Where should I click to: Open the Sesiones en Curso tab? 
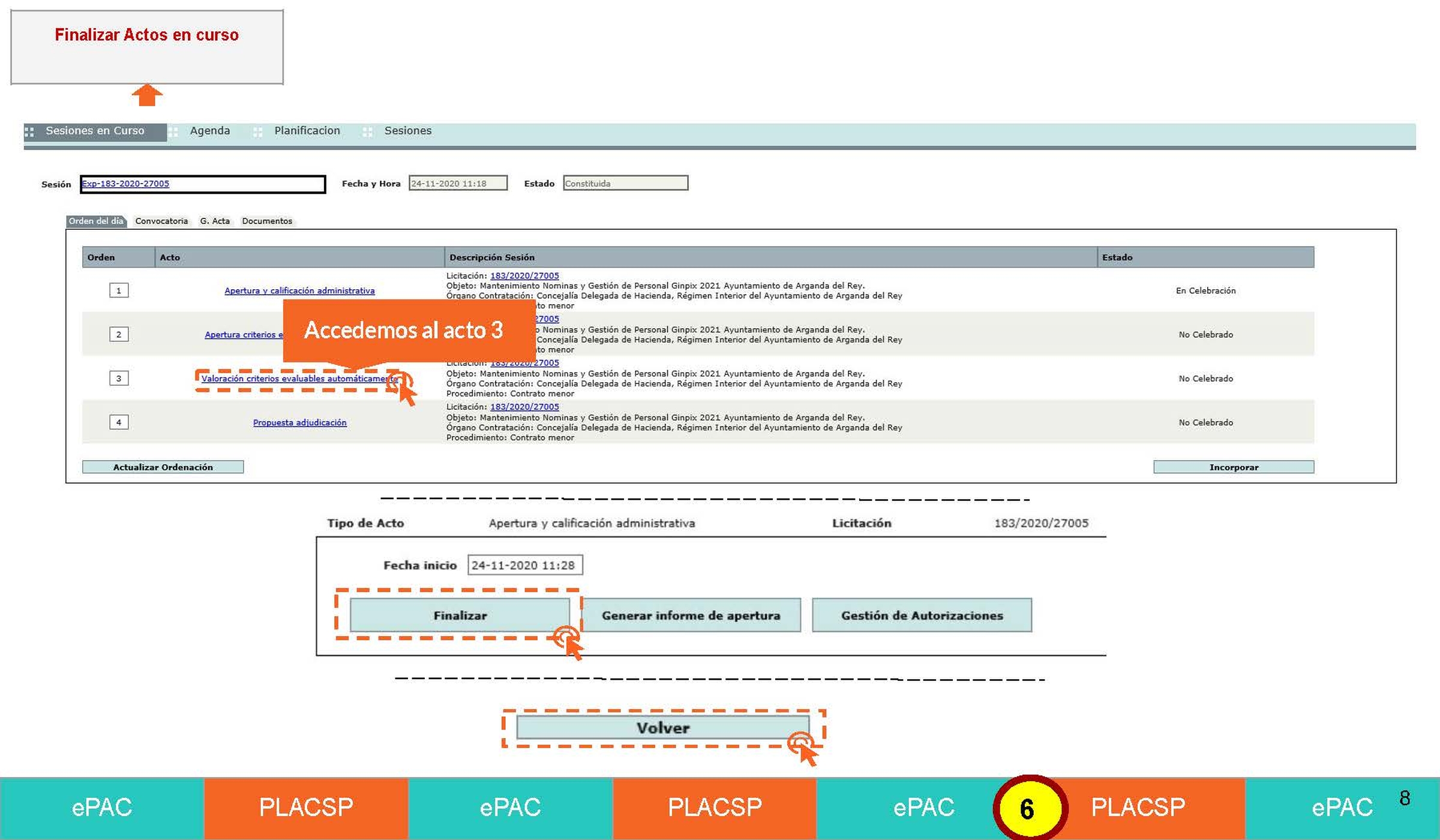pyautogui.click(x=95, y=131)
